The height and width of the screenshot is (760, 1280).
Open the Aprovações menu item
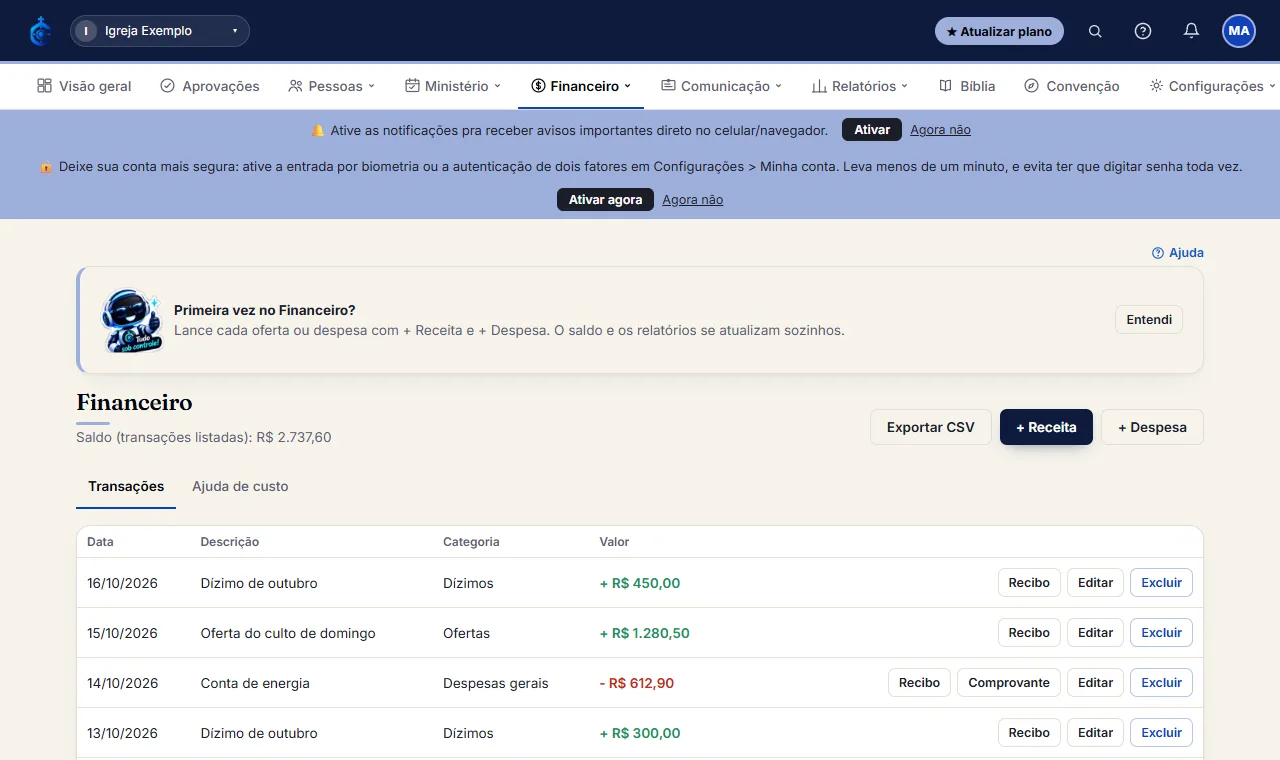click(210, 86)
